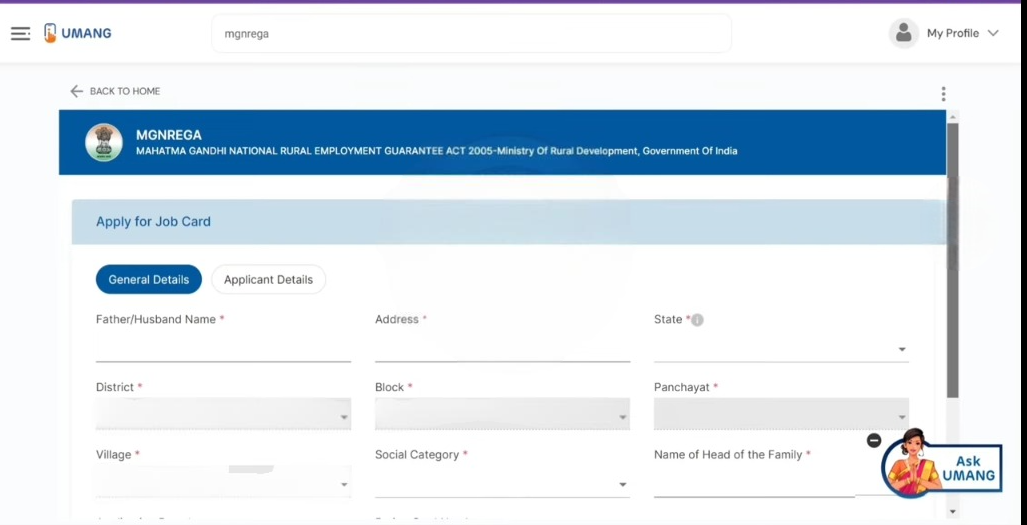Click the form's vertical scrollbar
This screenshot has width=1027, height=525.
[952, 260]
